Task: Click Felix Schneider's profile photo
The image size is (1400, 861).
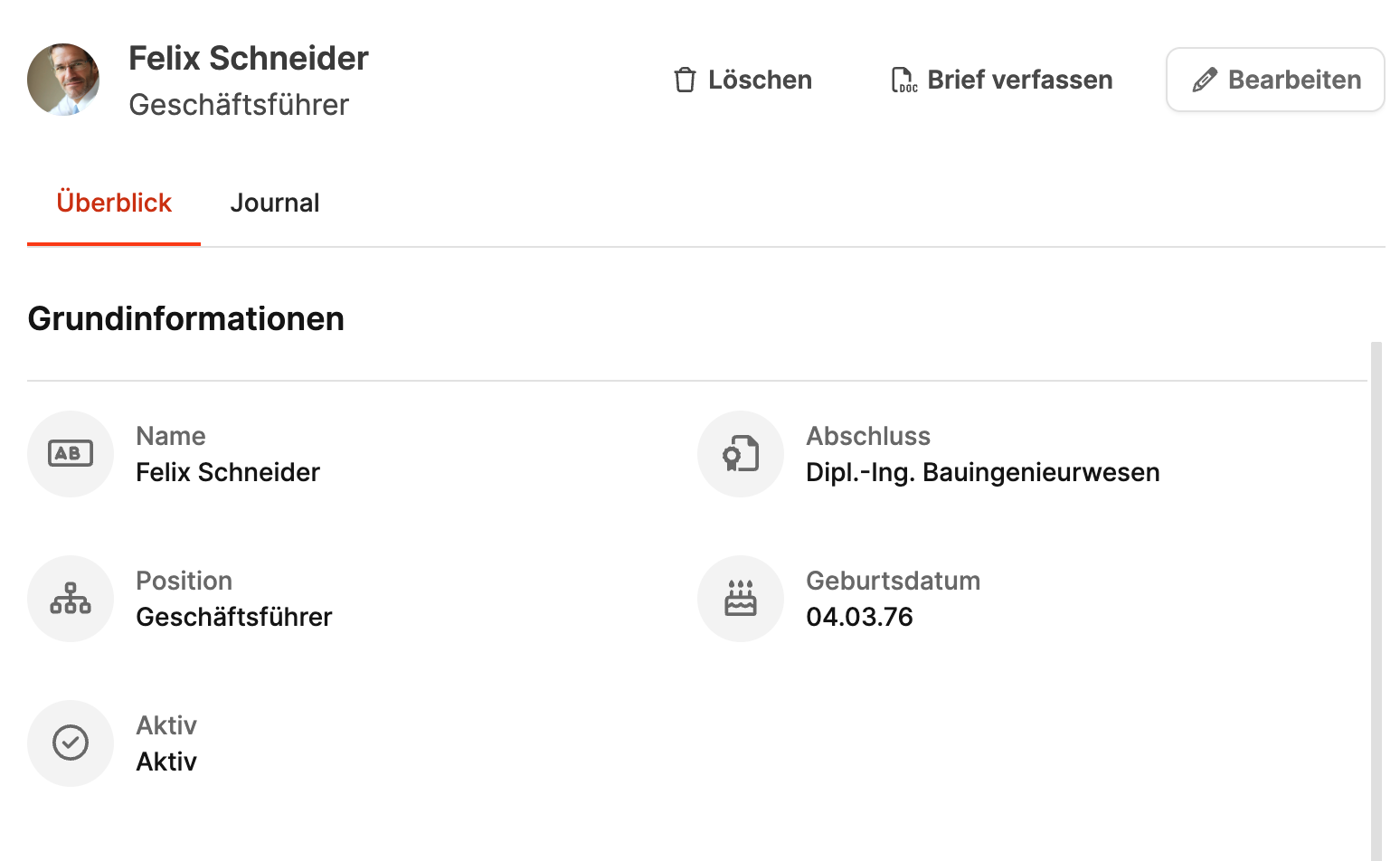Action: click(x=63, y=80)
